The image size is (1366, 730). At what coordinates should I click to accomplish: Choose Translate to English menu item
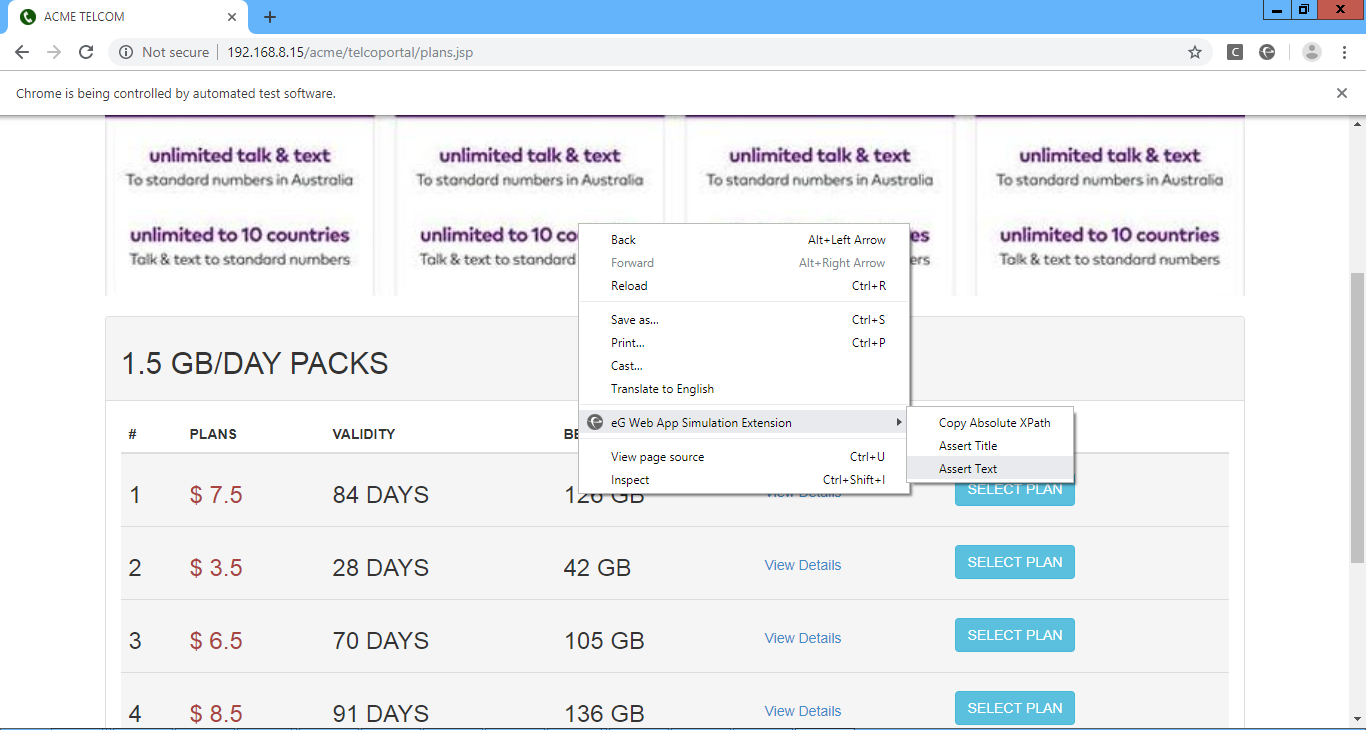[745, 389]
